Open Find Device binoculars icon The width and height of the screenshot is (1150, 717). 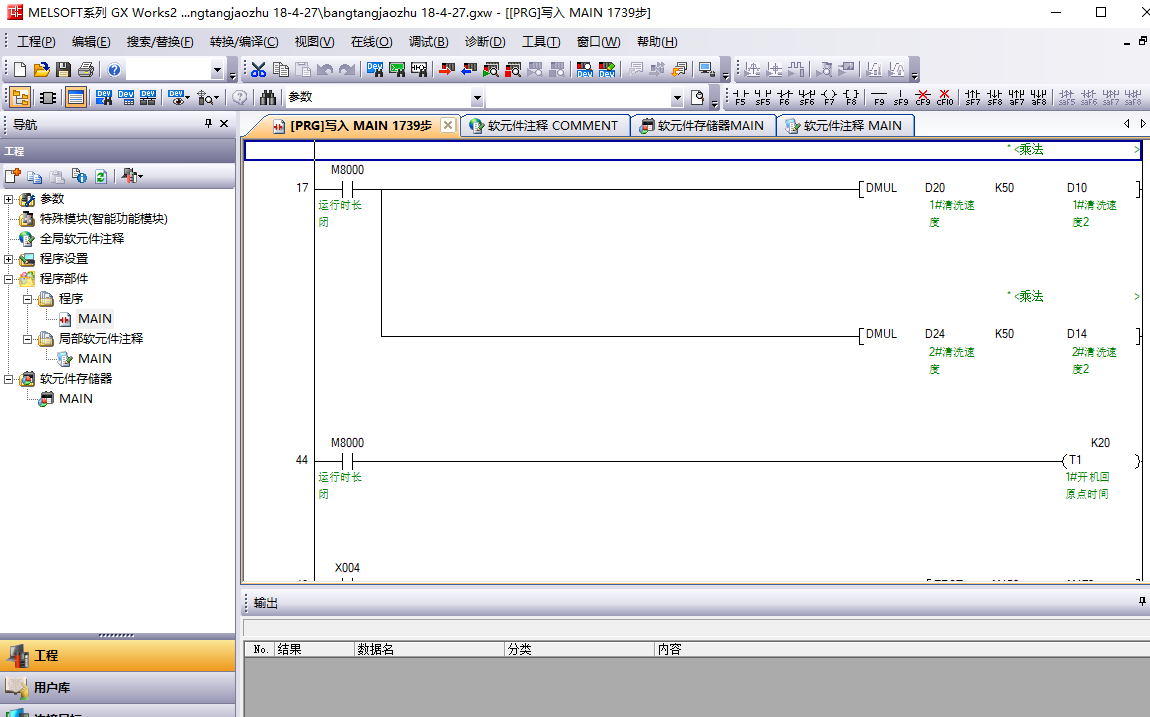coord(268,97)
